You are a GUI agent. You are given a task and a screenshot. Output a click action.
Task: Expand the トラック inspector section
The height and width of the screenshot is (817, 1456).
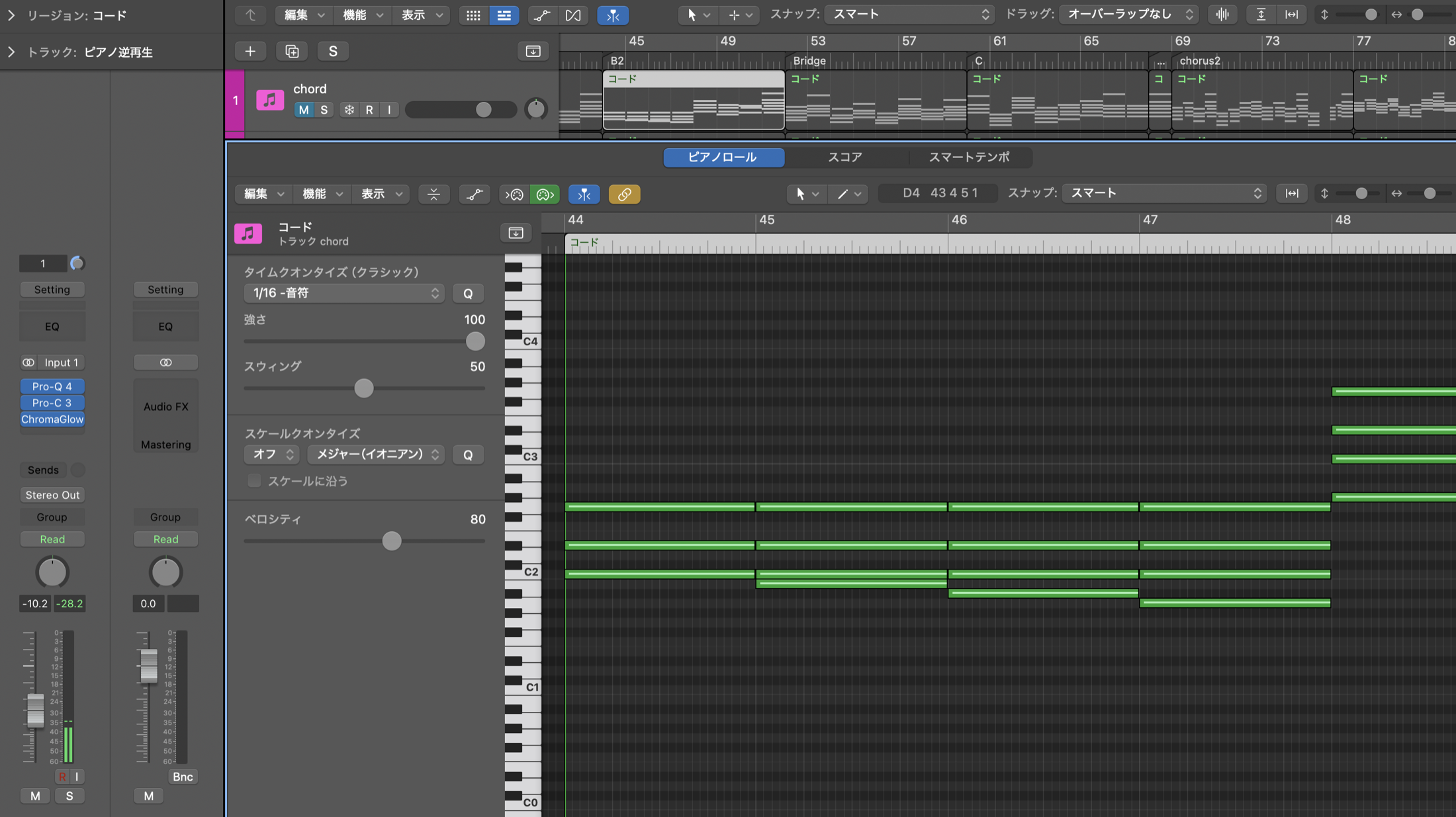point(11,52)
